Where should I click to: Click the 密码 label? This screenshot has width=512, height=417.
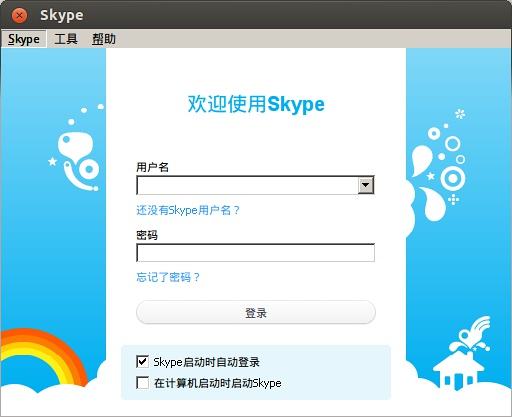(147, 235)
